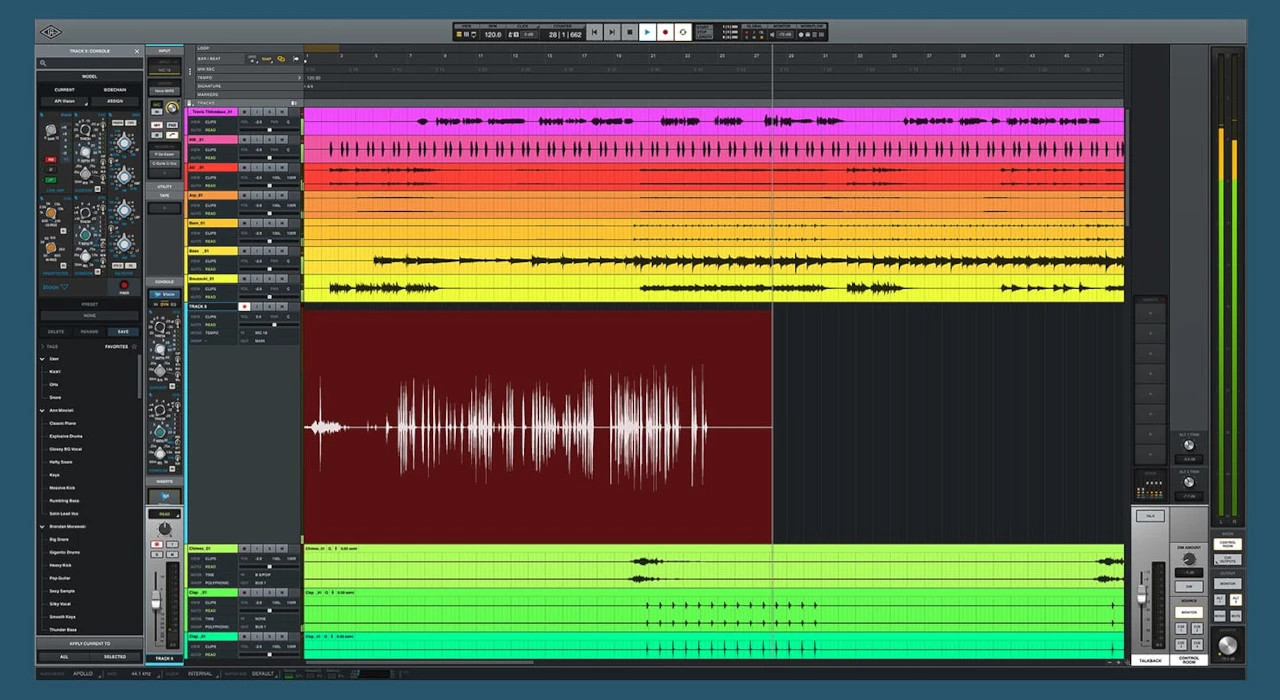Toggle the metronome click icon
Screen dimensions: 1280x700
tap(511, 34)
